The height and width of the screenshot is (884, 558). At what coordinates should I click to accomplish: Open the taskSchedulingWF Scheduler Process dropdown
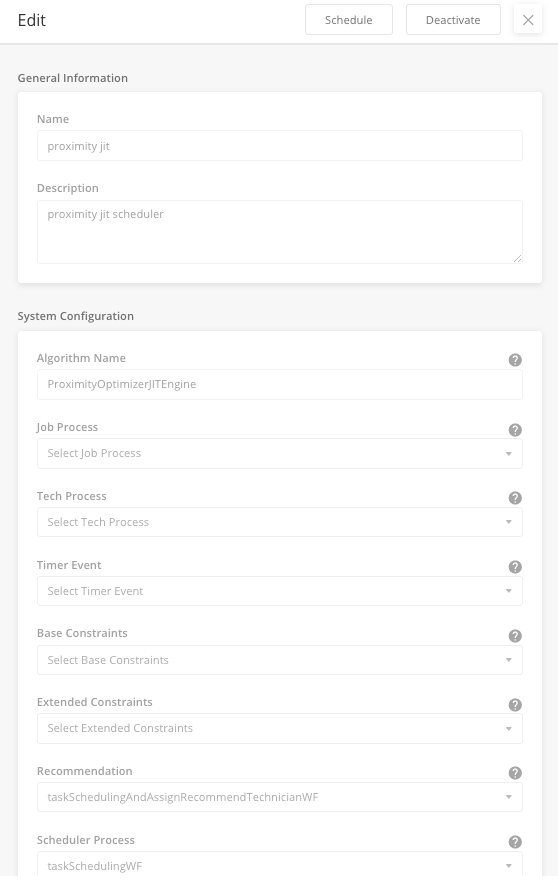[280, 865]
